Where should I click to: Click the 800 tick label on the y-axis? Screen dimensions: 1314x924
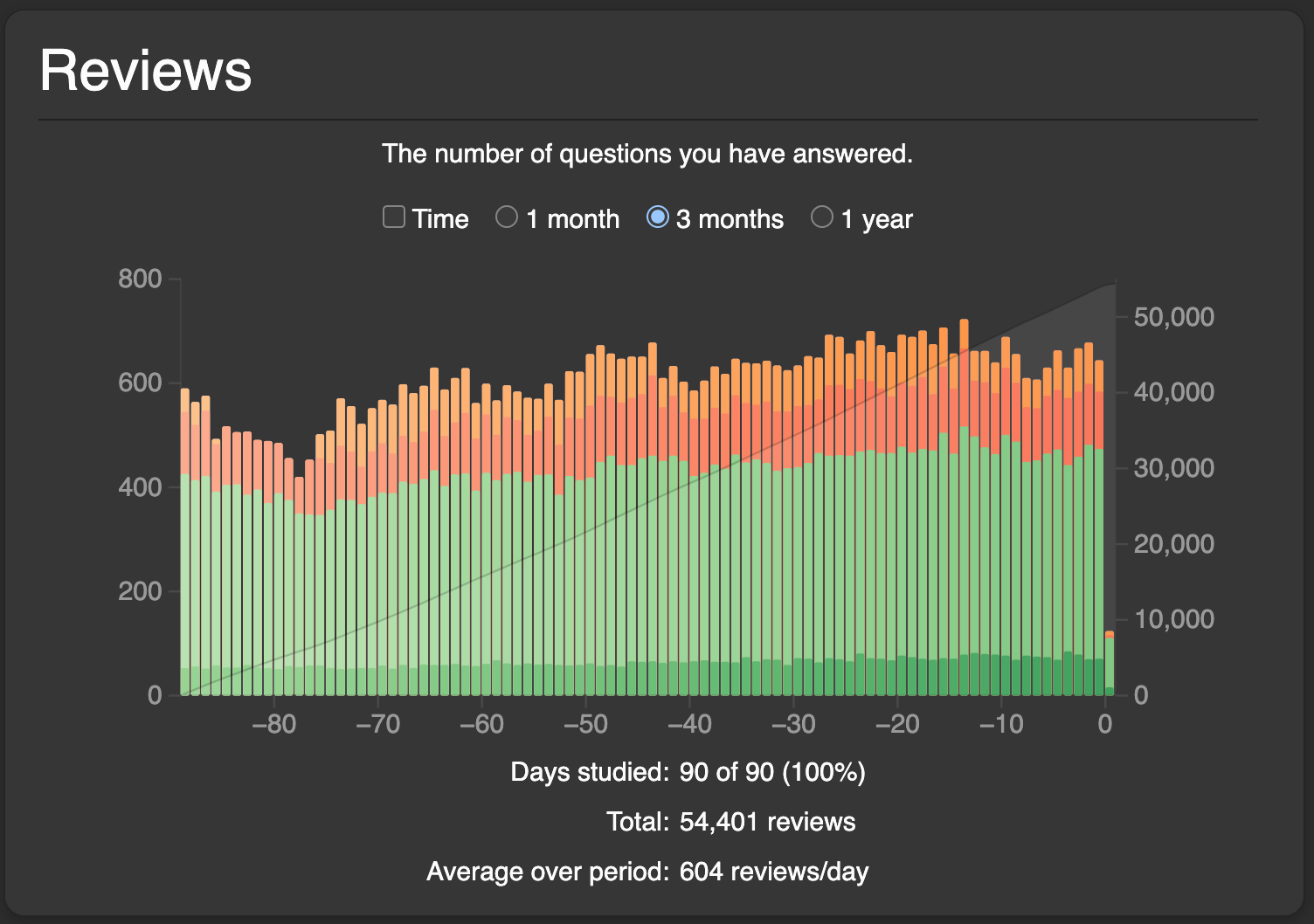click(x=141, y=279)
